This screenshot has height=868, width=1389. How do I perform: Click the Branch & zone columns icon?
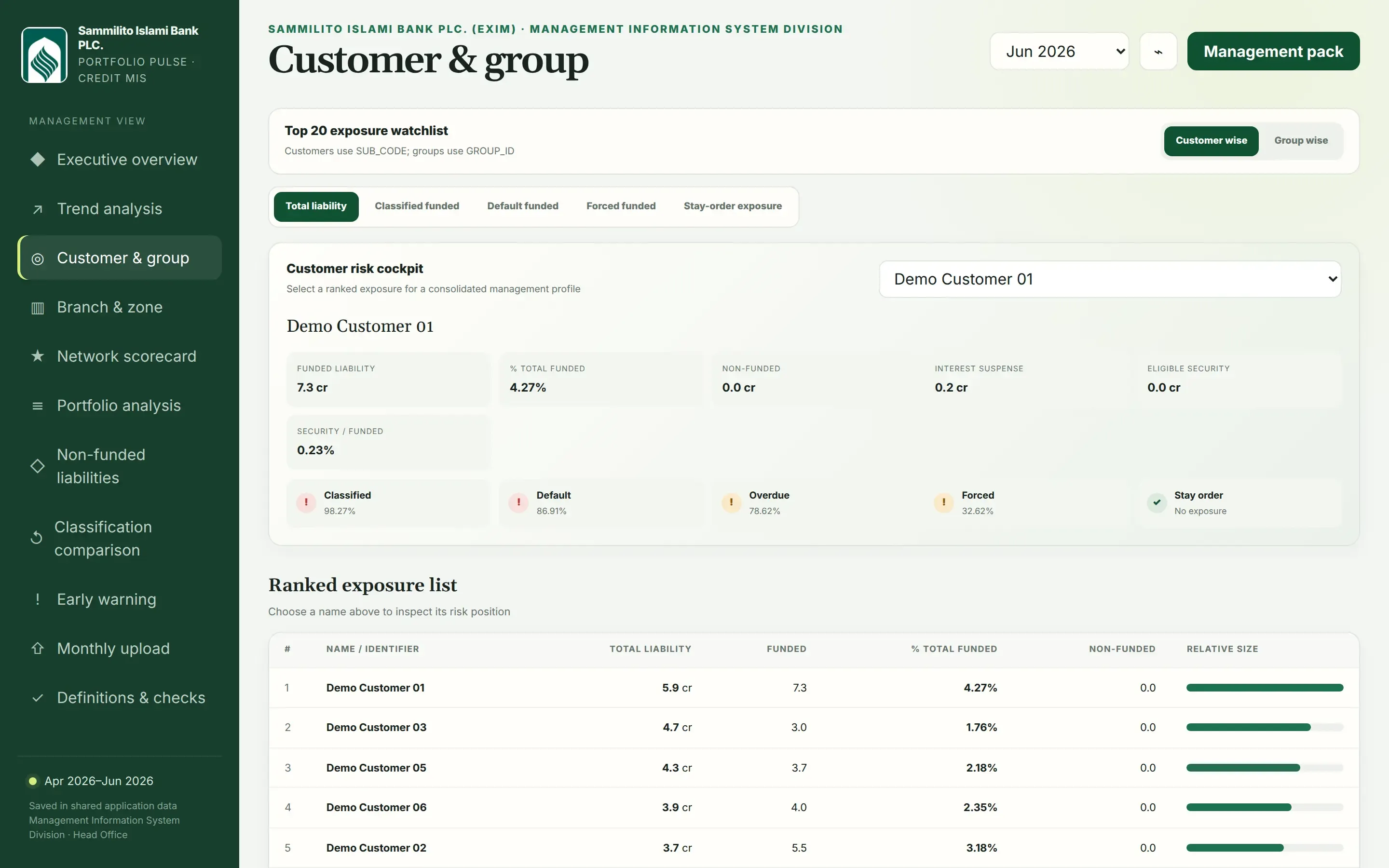(37, 308)
